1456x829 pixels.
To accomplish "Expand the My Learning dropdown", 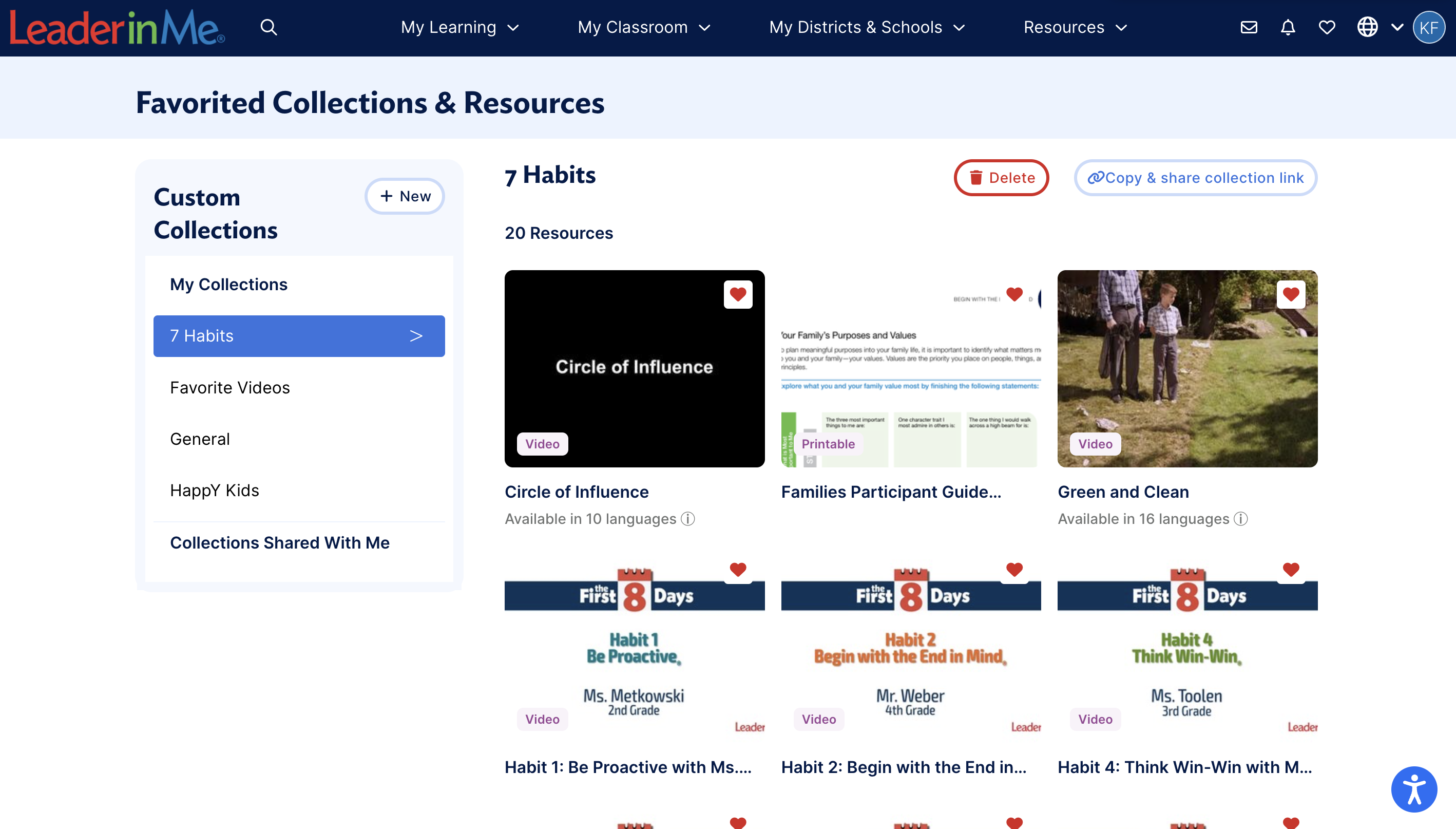I will pyautogui.click(x=459, y=27).
